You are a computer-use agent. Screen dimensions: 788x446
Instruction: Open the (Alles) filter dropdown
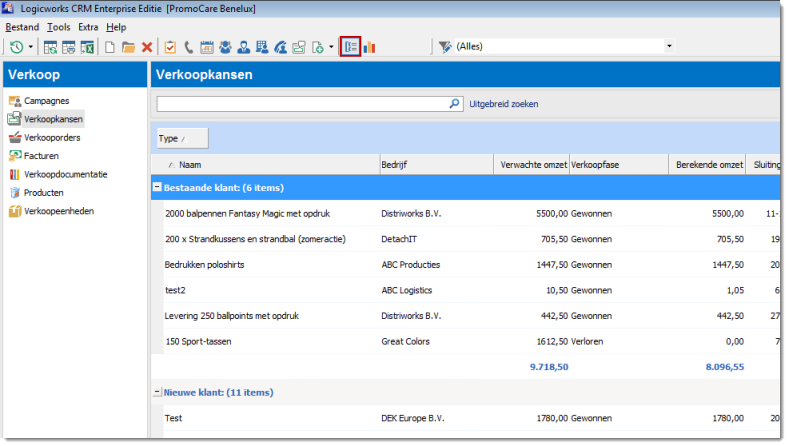coord(669,46)
